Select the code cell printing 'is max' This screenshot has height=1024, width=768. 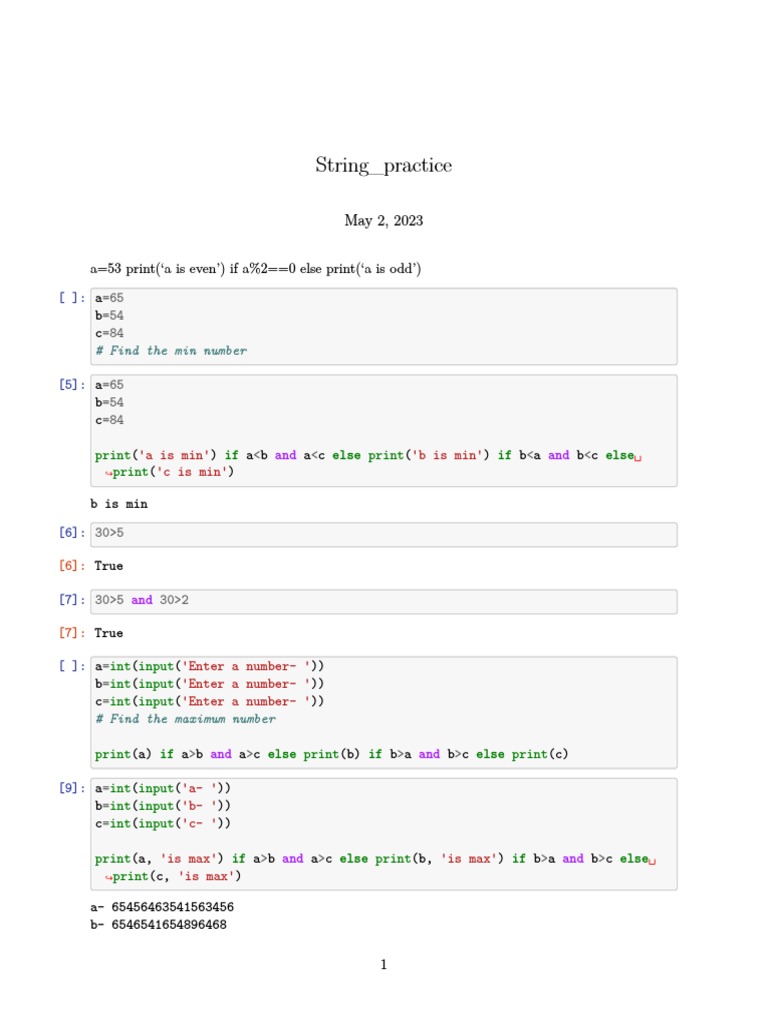(383, 833)
